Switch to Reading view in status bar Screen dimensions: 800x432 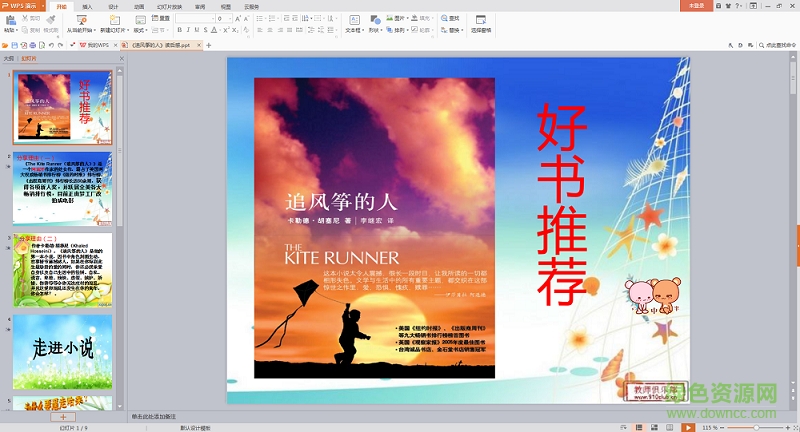[670, 427]
